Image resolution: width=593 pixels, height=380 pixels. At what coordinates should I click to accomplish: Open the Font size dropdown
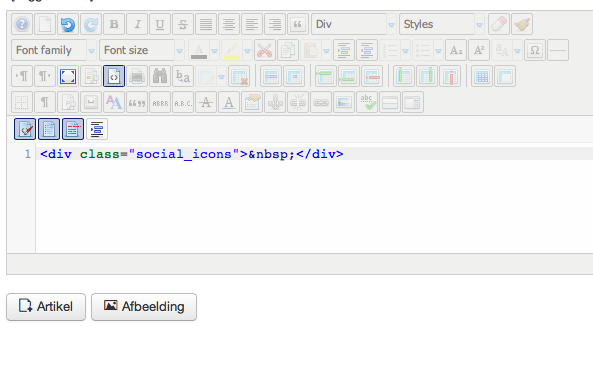coord(141,50)
